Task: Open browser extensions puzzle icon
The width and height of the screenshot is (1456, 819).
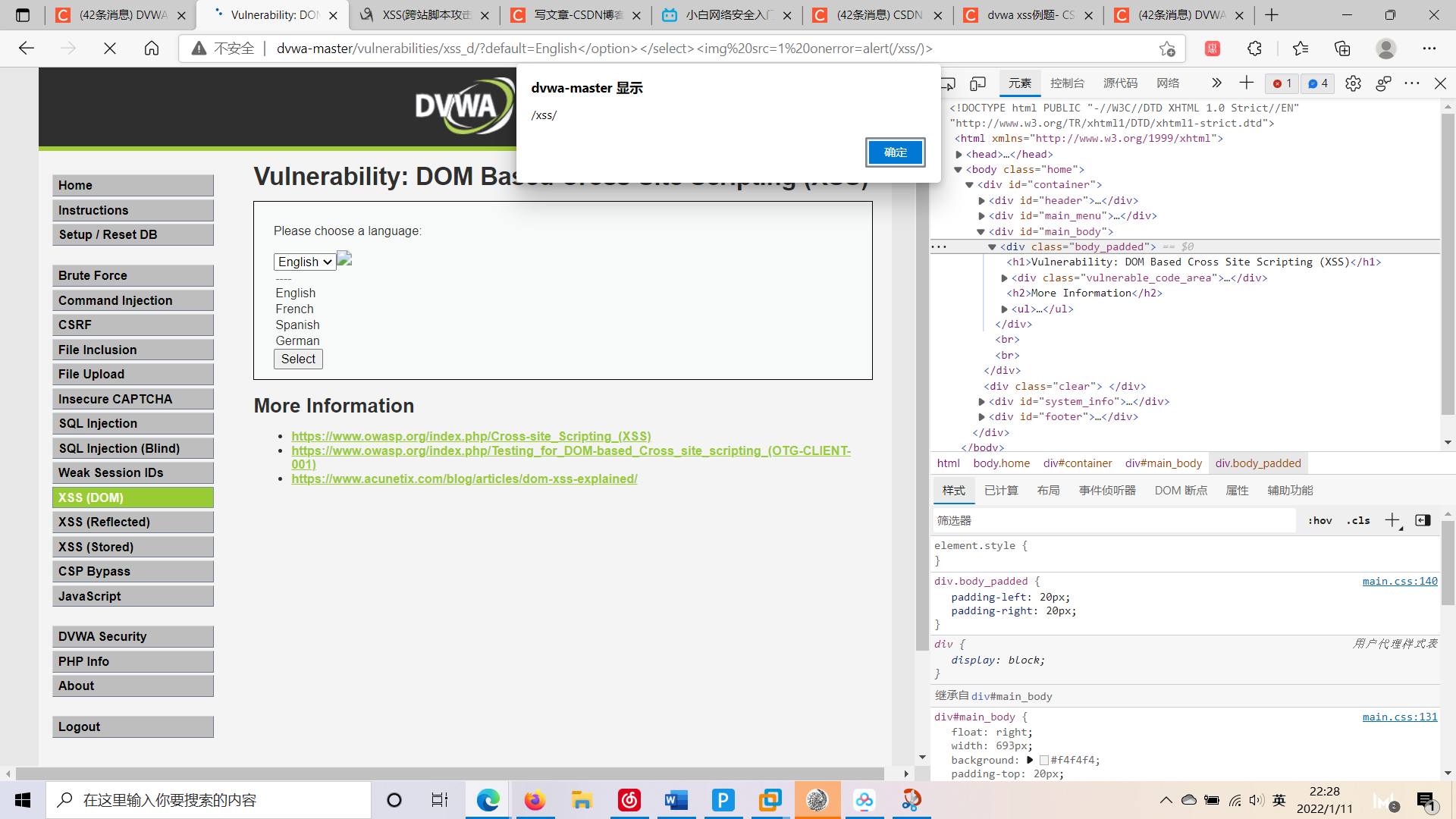Action: 1254,49
